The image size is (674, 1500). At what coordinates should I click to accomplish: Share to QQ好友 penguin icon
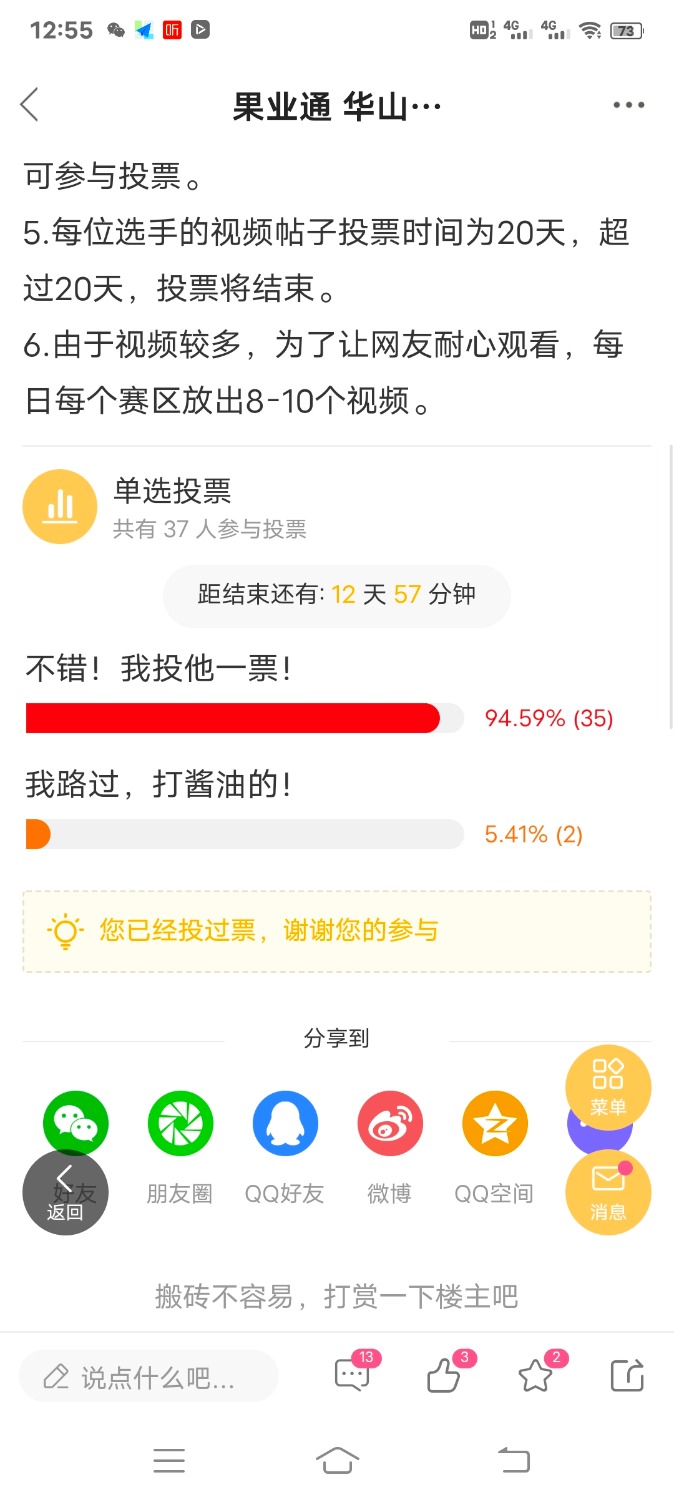[x=285, y=1123]
